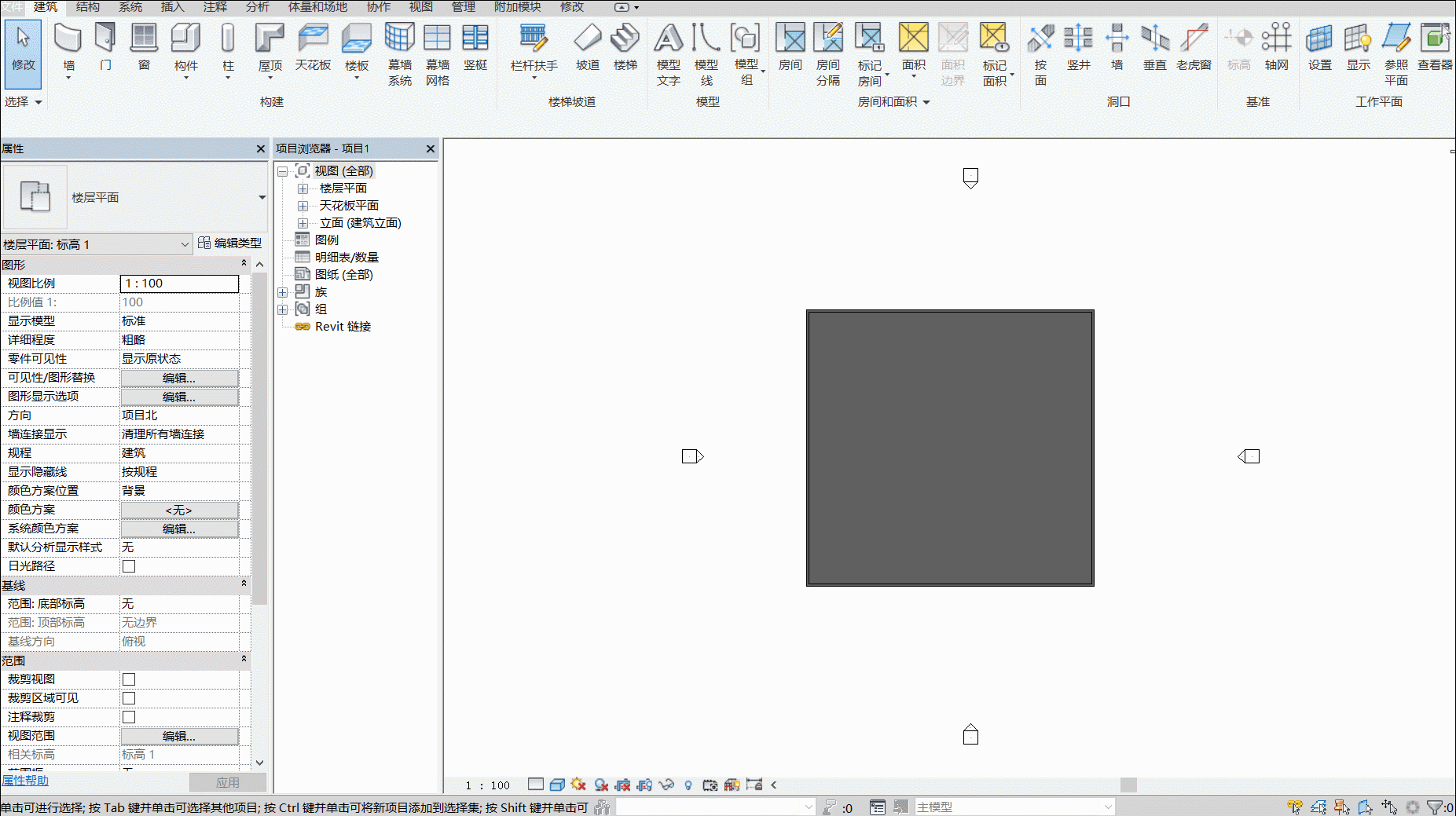Select the 标记房间 tag room tool

(x=871, y=53)
